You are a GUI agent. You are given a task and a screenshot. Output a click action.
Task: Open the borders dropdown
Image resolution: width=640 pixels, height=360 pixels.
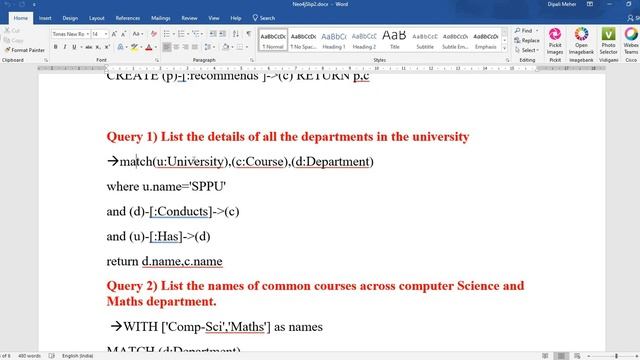pyautogui.click(x=246, y=47)
